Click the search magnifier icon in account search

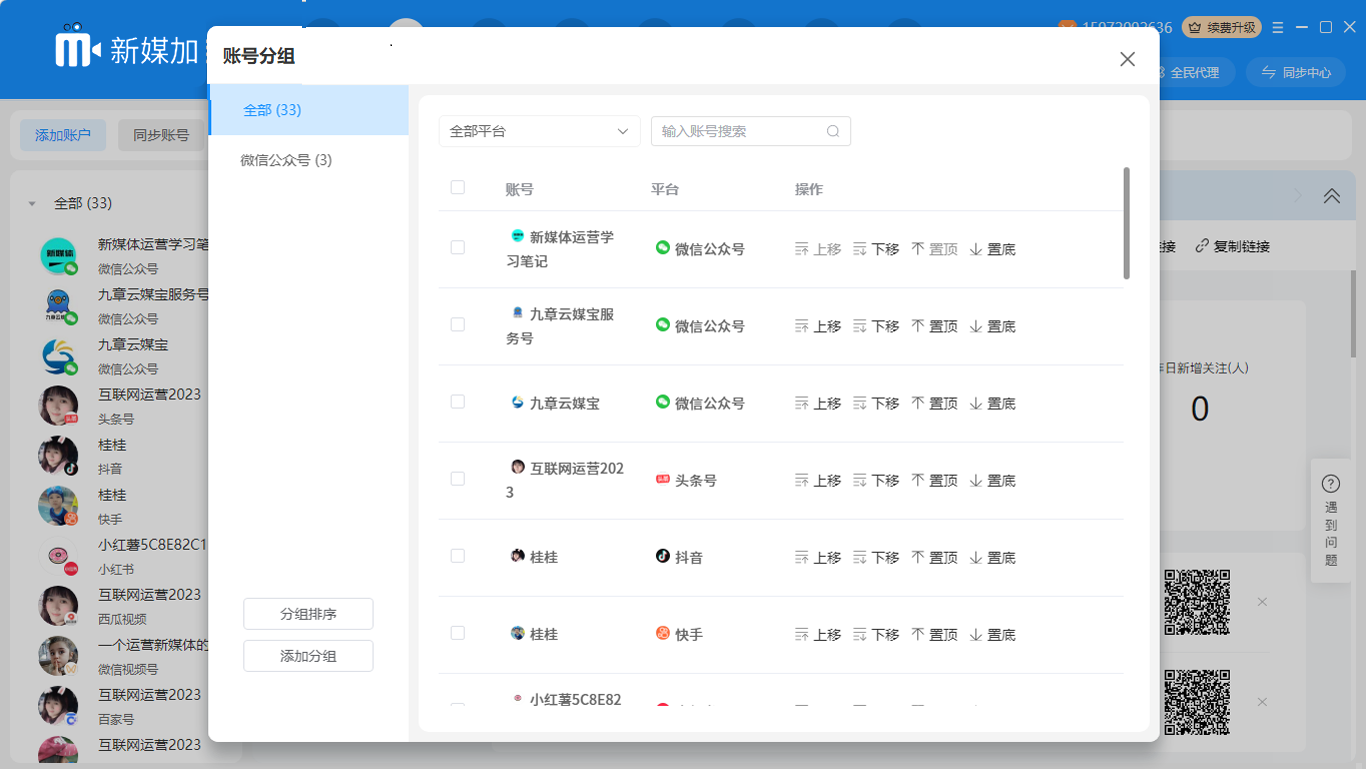(833, 131)
